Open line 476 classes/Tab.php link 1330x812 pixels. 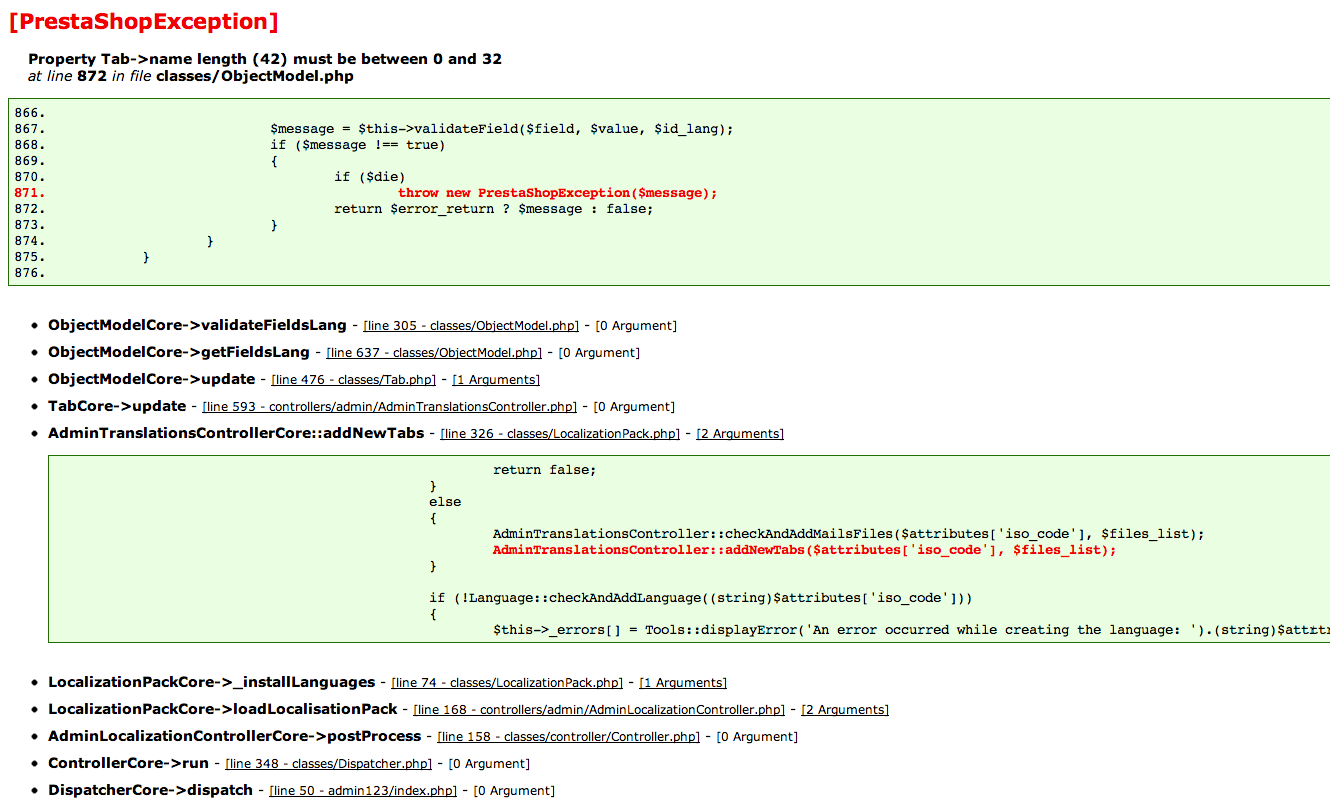[354, 380]
